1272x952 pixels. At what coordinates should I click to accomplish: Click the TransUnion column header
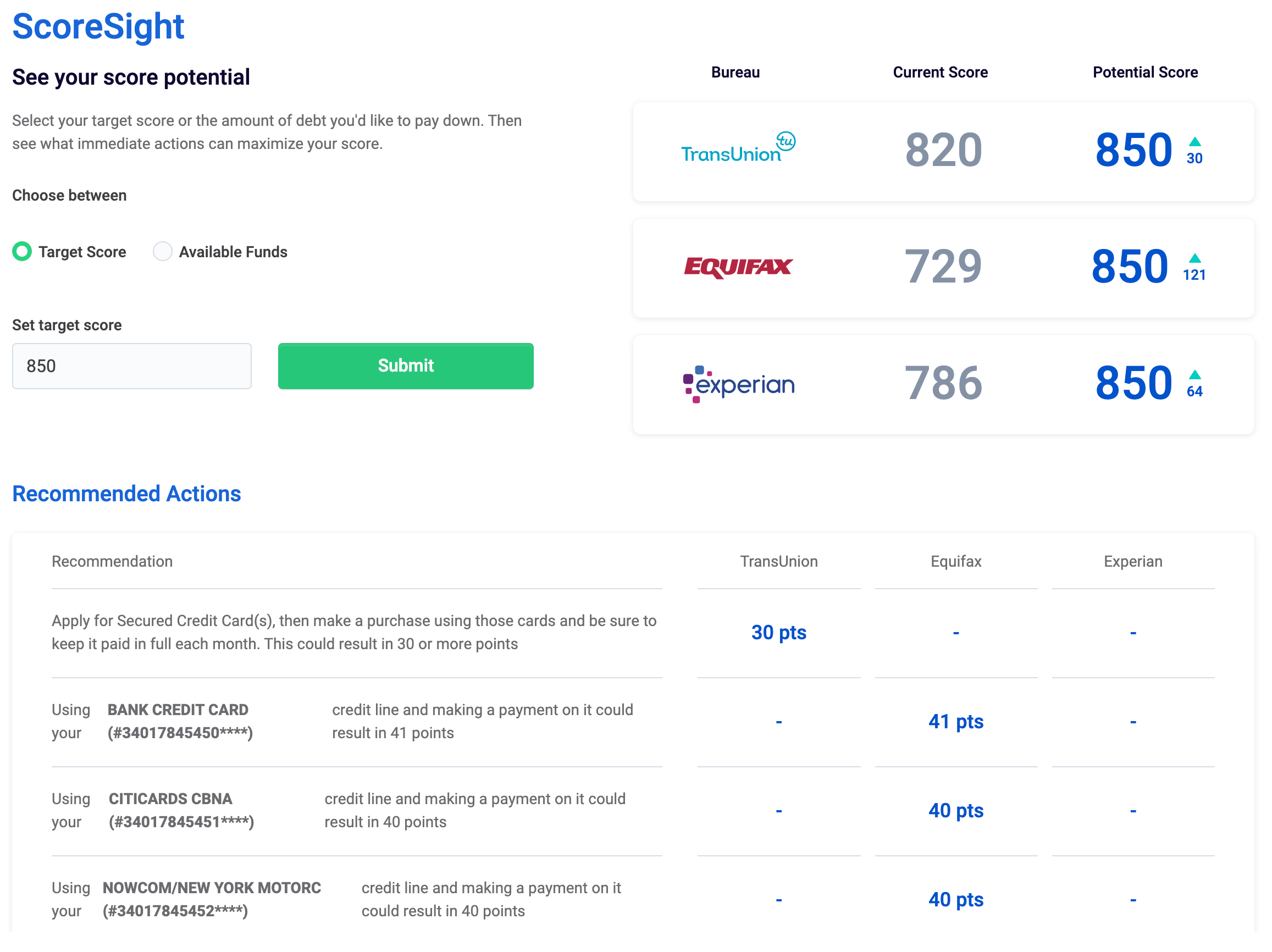(778, 561)
